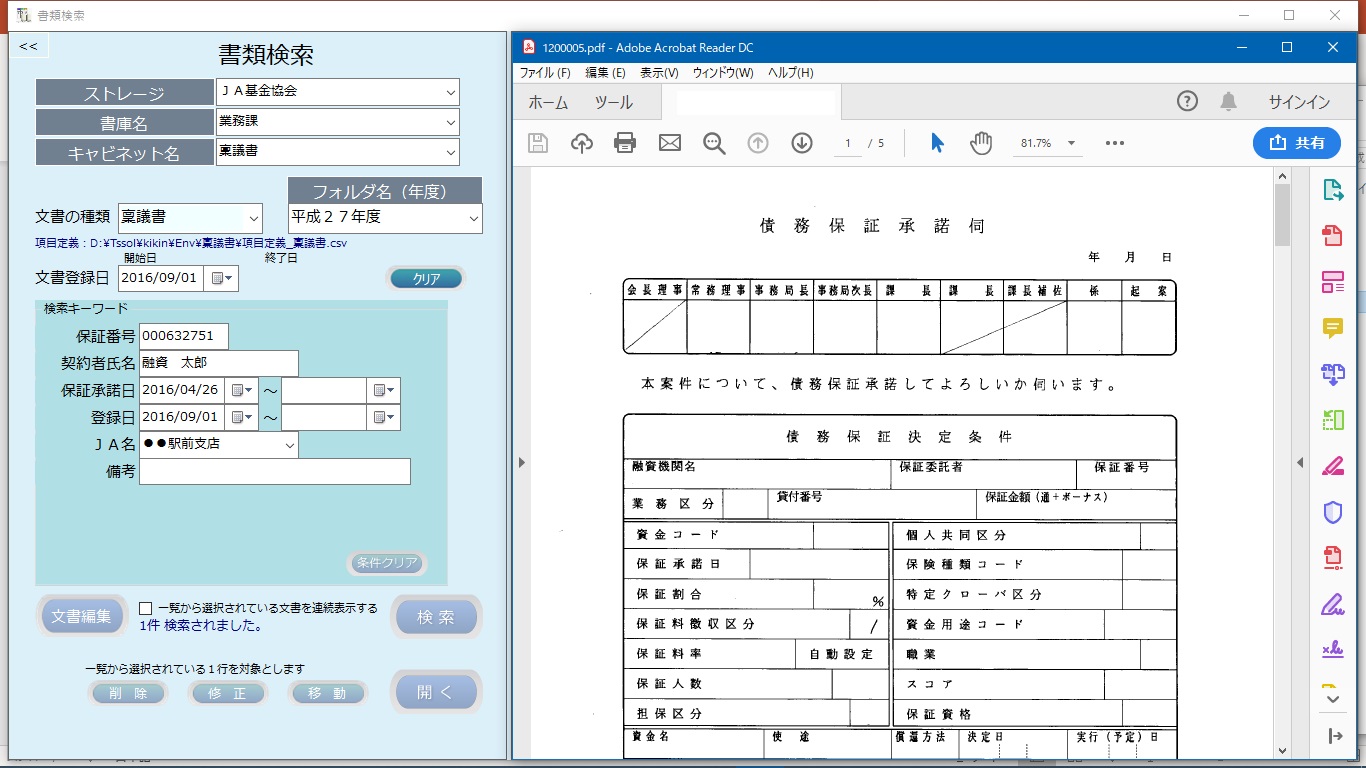The image size is (1366, 768).
Task: Open ヘルプ(H) menu in Acrobat
Action: pos(790,73)
